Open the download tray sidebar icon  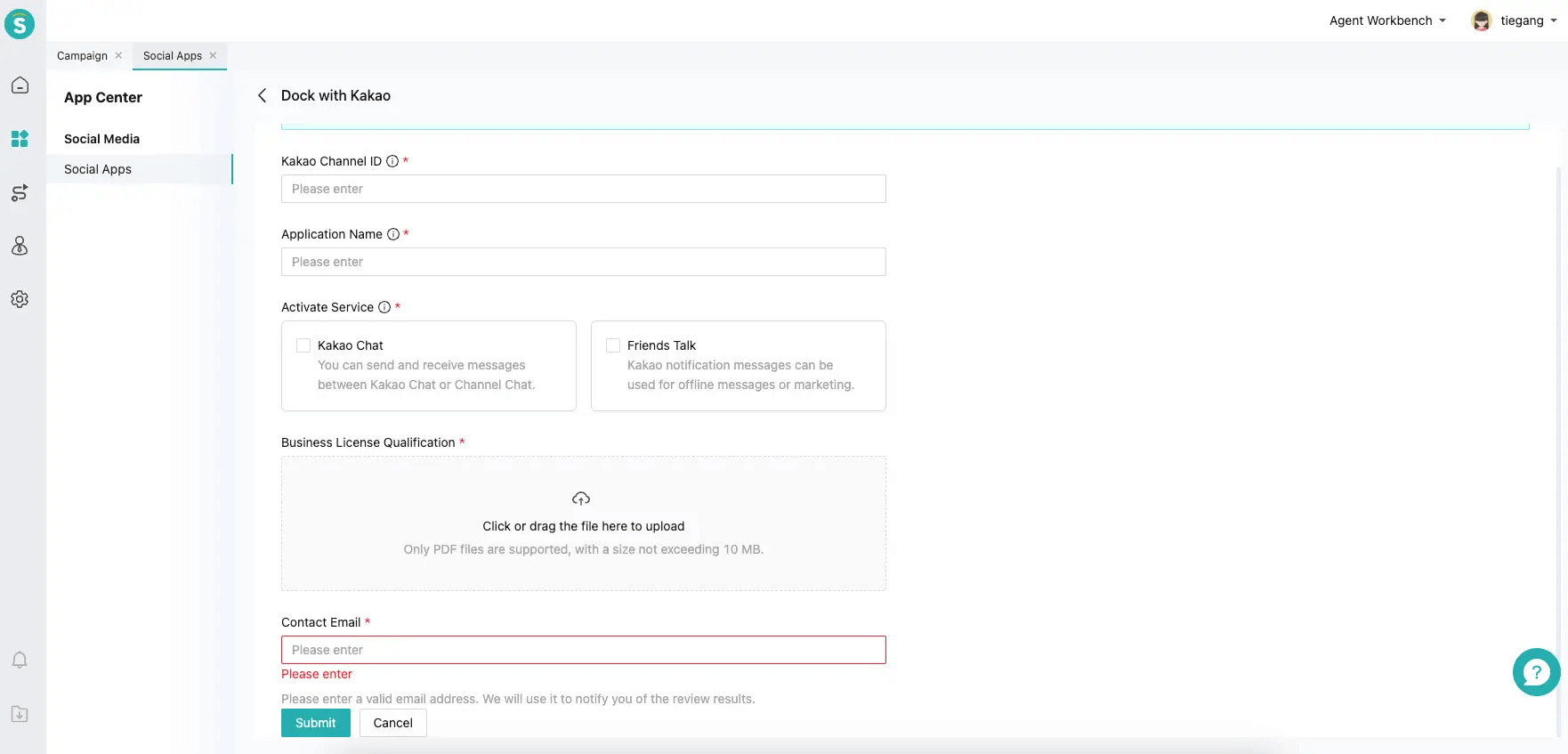coord(20,714)
